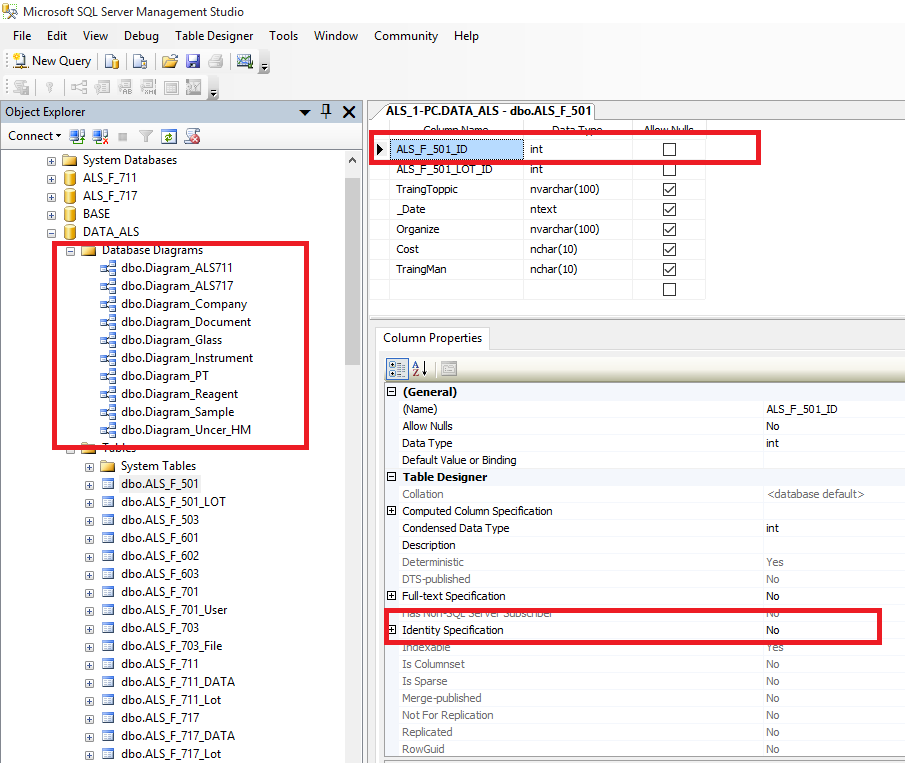Expand the ALS_F_711 database node
The width and height of the screenshot is (905, 763).
tap(51, 179)
